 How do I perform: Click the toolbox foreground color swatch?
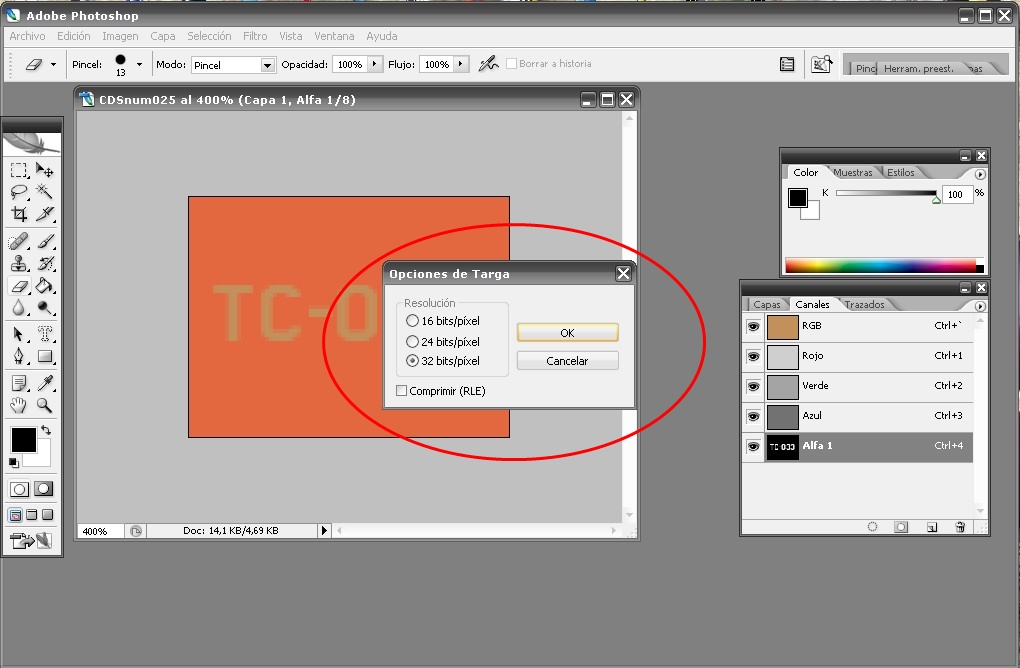click(23, 440)
